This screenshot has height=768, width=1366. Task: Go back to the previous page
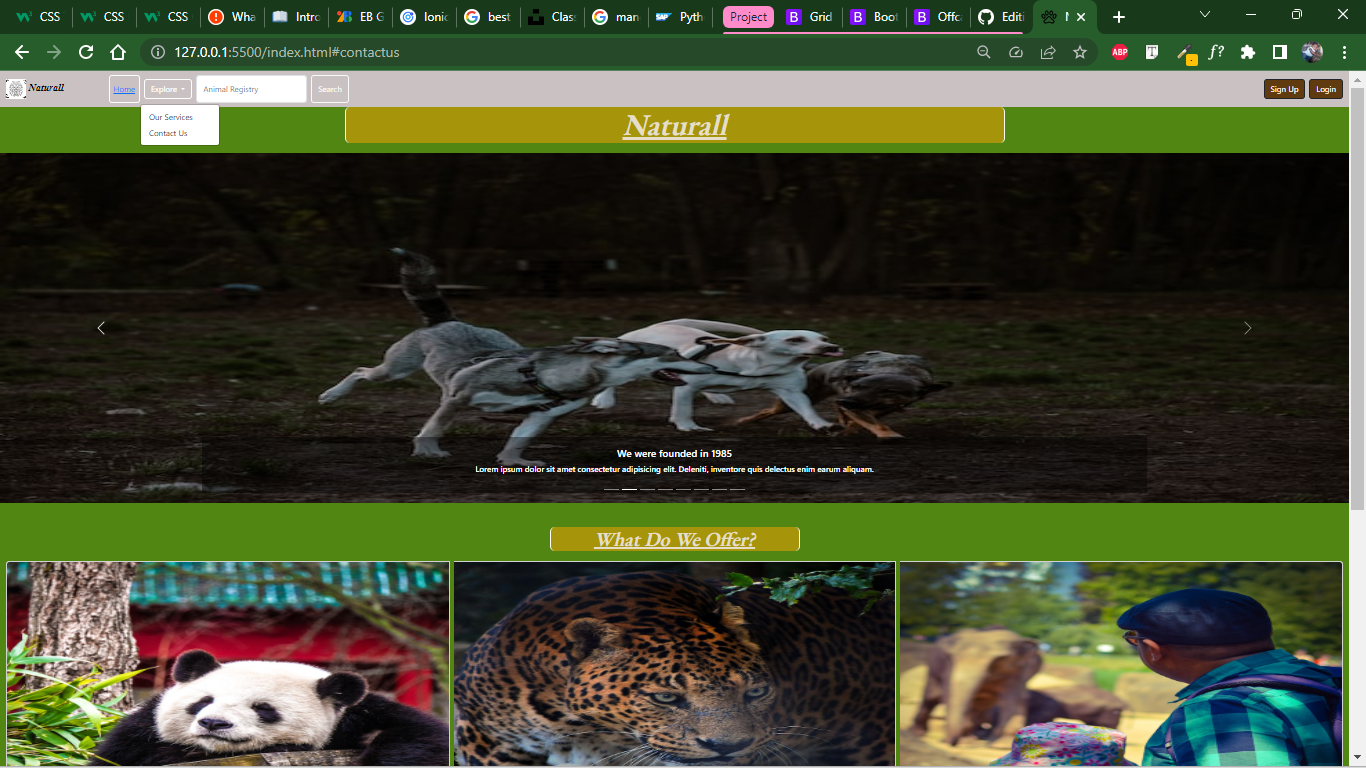pyautogui.click(x=22, y=52)
